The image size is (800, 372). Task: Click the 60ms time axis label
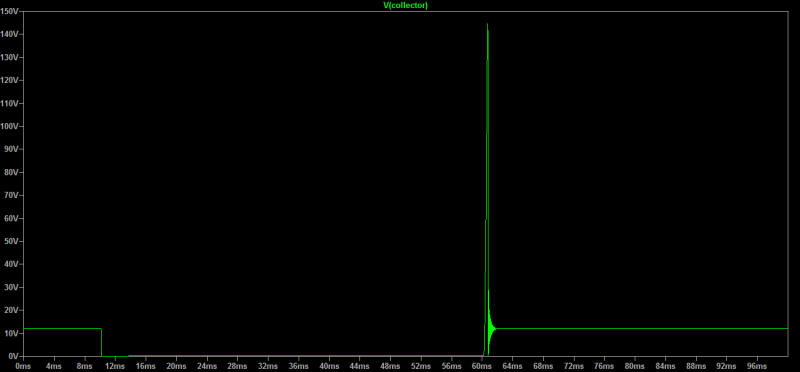tap(482, 366)
